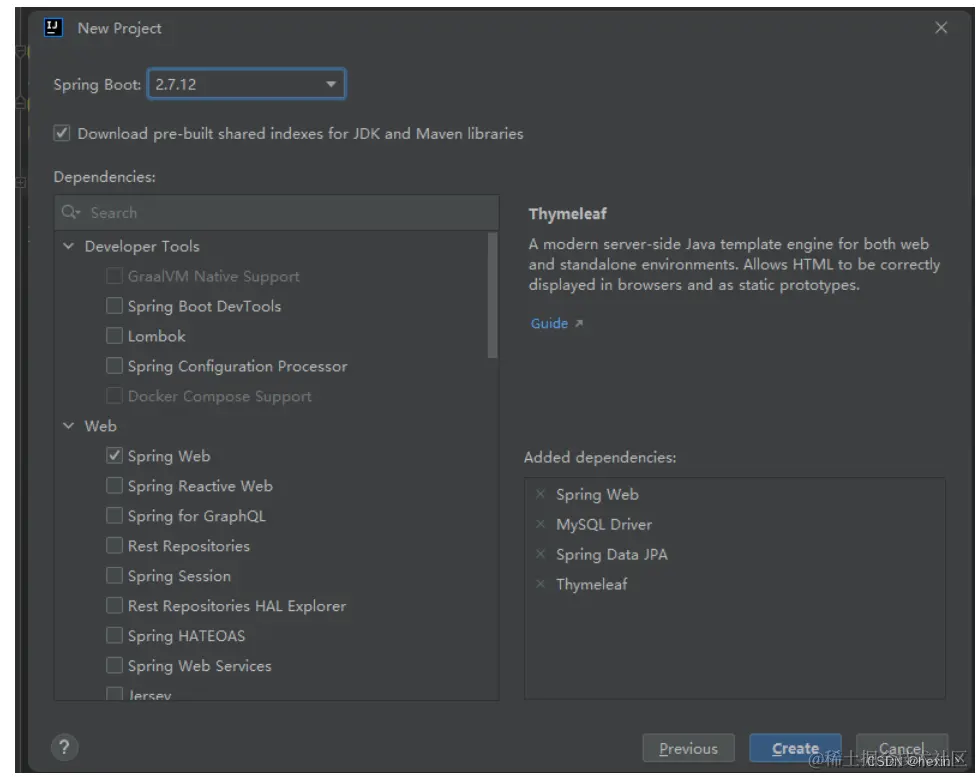Collapse the Web dependencies group

pos(68,426)
